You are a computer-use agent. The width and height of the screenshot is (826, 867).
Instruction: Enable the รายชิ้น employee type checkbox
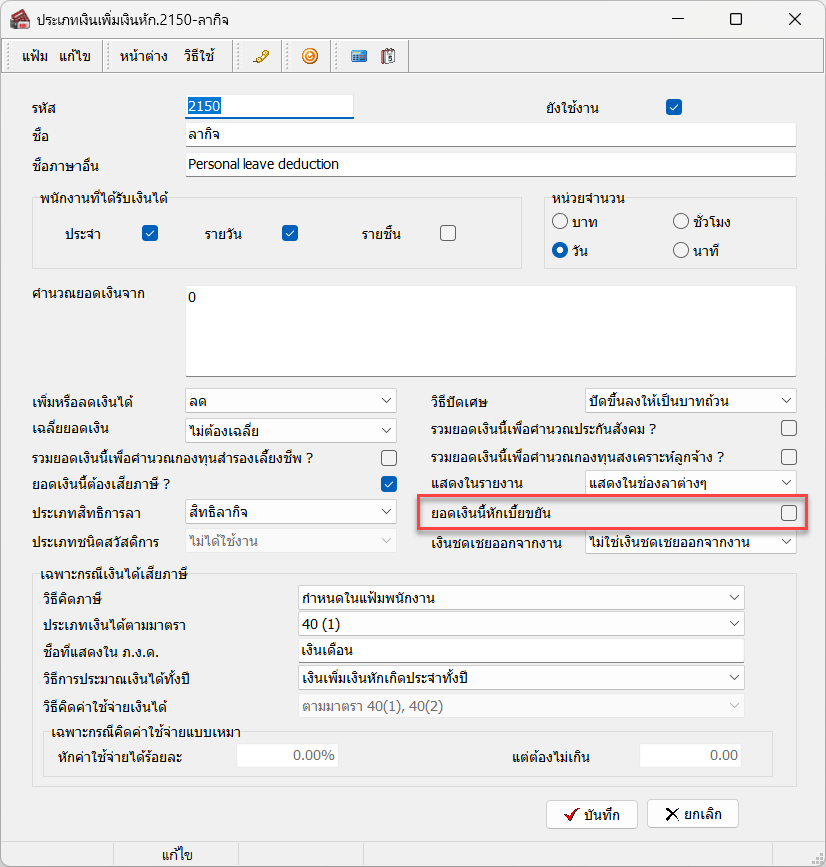point(448,233)
